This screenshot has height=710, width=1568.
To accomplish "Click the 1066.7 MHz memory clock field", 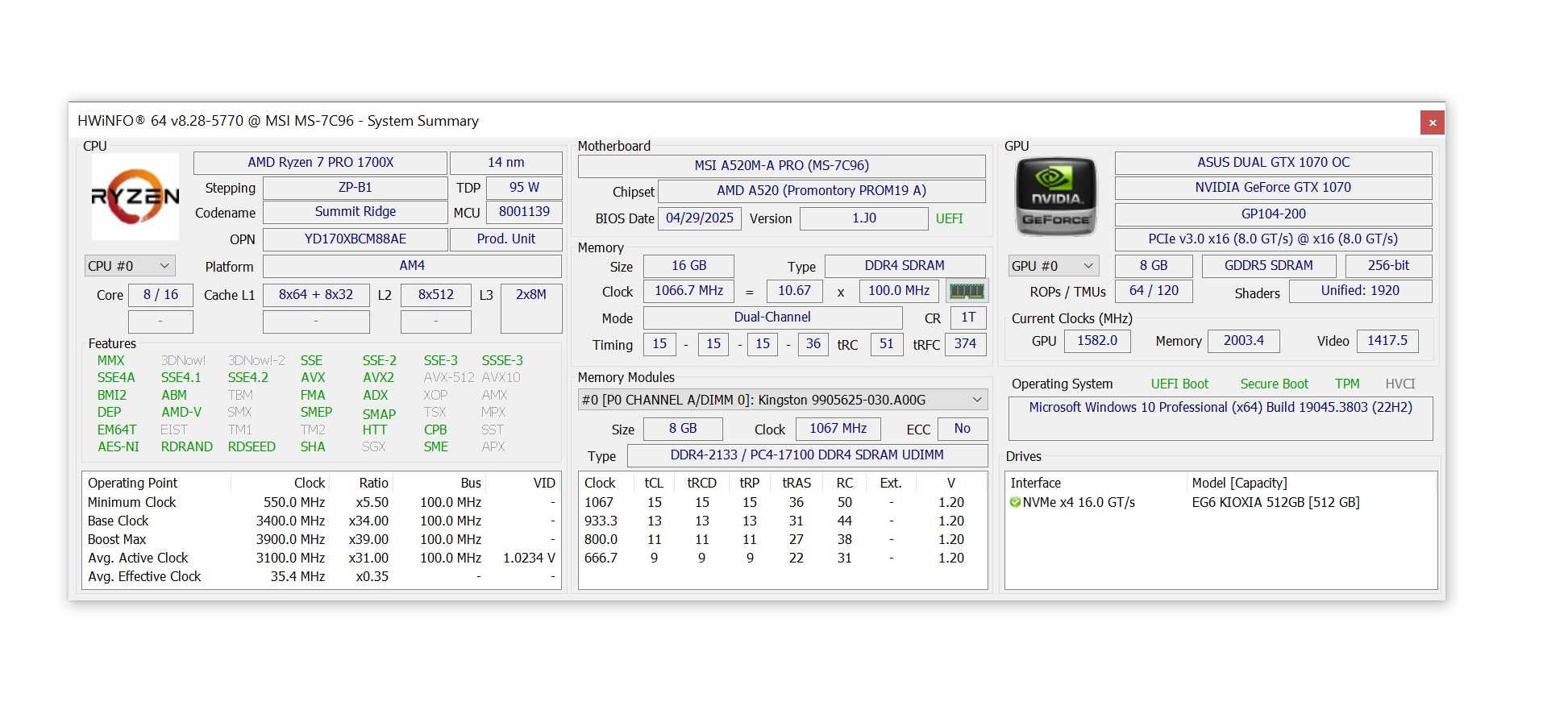I will click(x=688, y=291).
